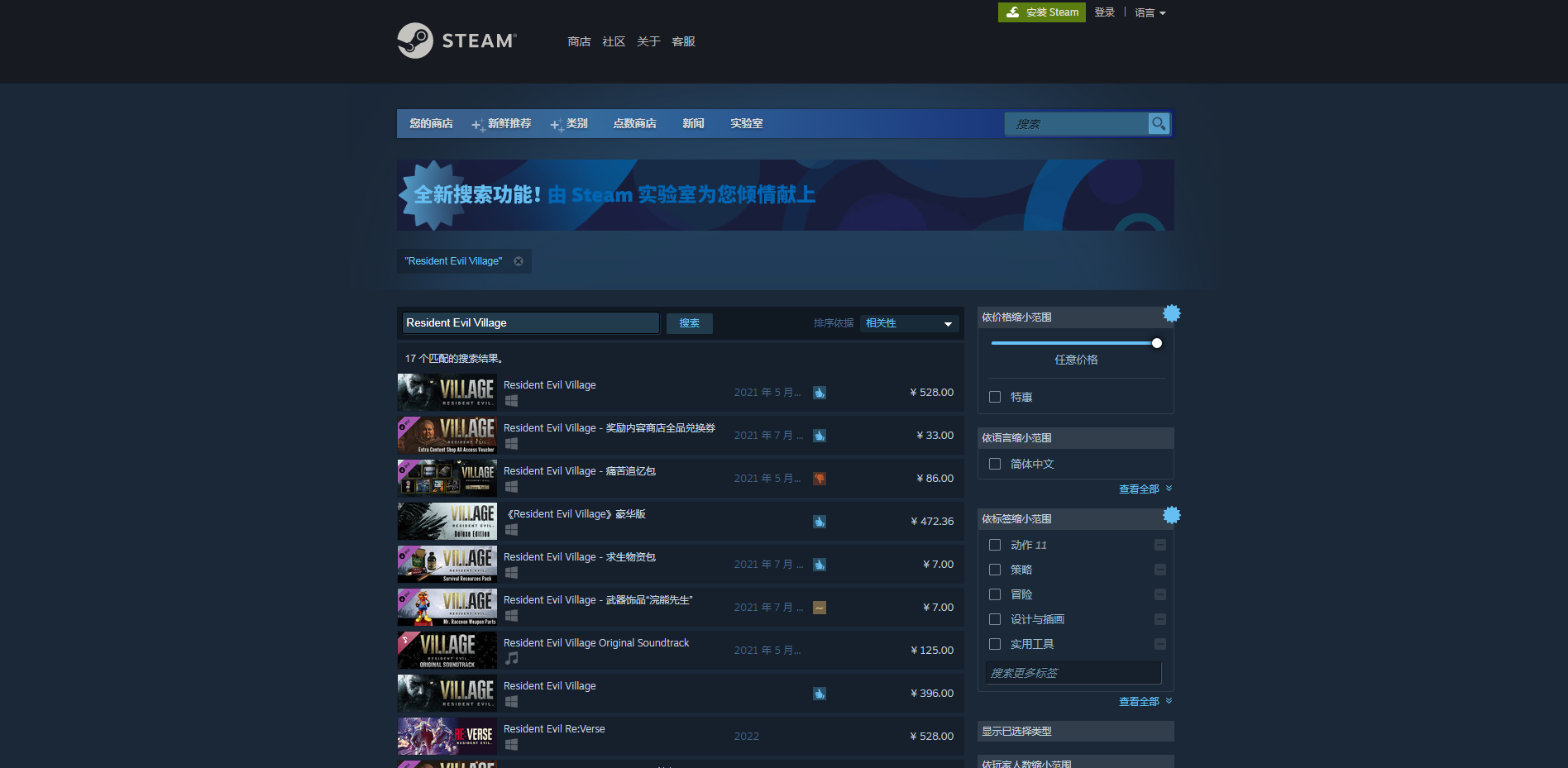Image resolution: width=1568 pixels, height=768 pixels.
Task: Open the 社区 top menu
Action: coord(614,41)
